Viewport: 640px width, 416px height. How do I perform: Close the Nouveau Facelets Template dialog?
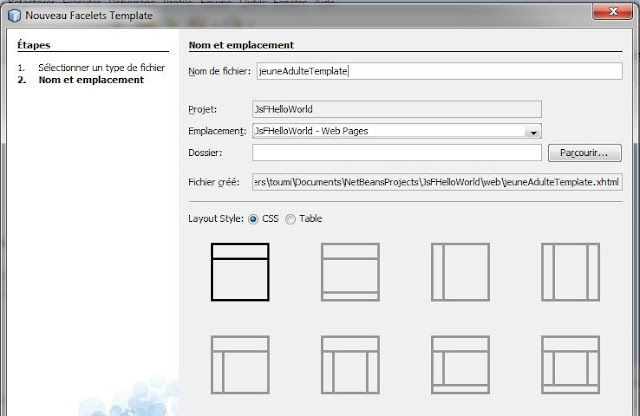612,11
